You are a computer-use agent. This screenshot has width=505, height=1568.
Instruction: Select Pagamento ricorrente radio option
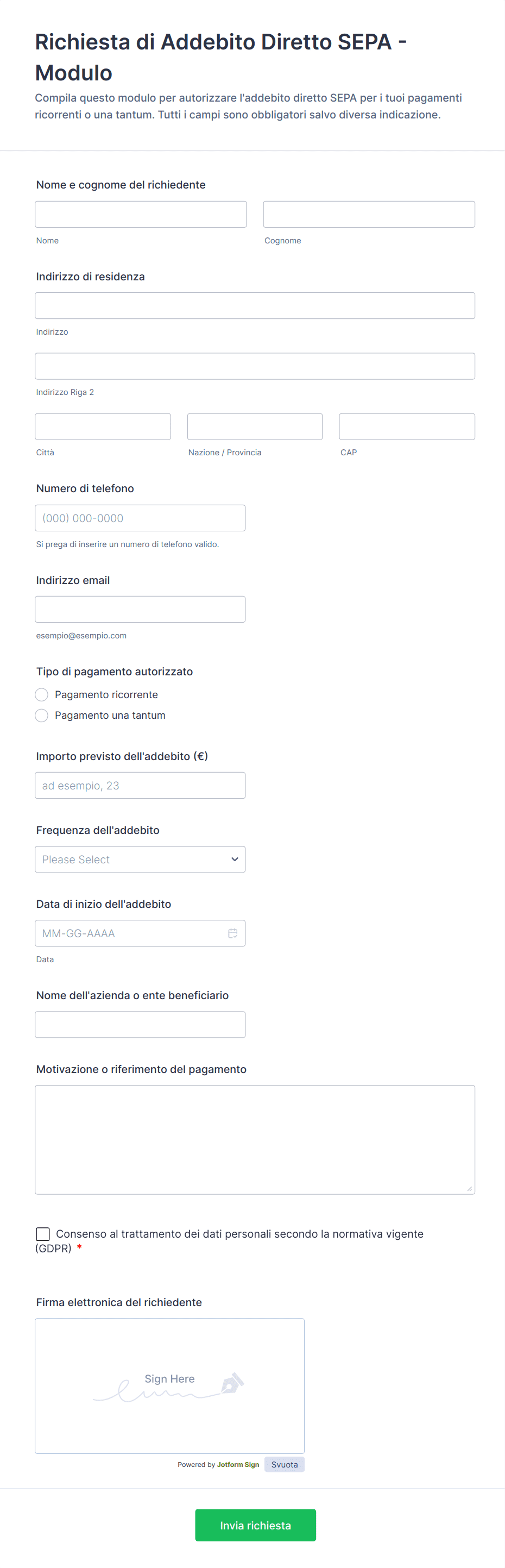[41, 694]
